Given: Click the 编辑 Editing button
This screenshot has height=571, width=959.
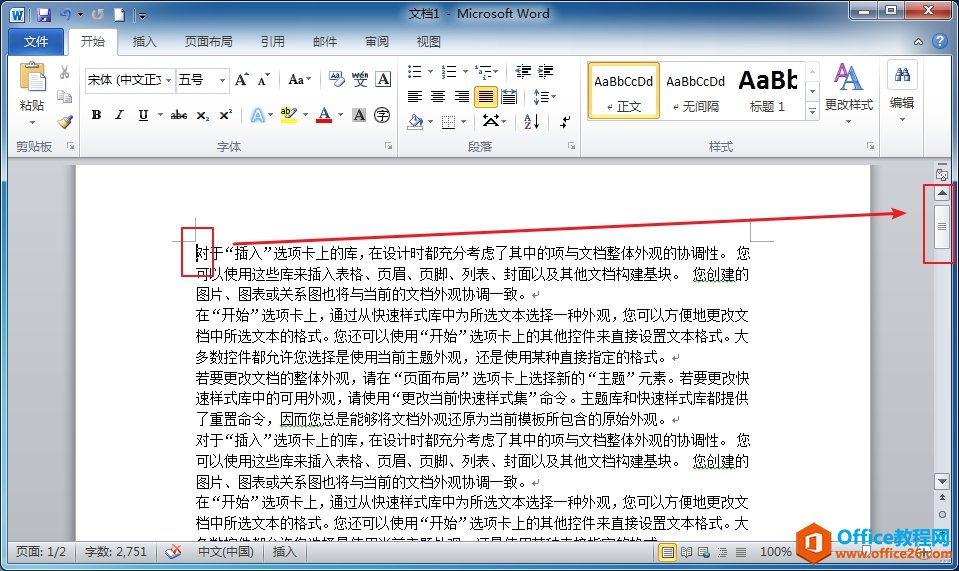Looking at the screenshot, I should click(902, 92).
